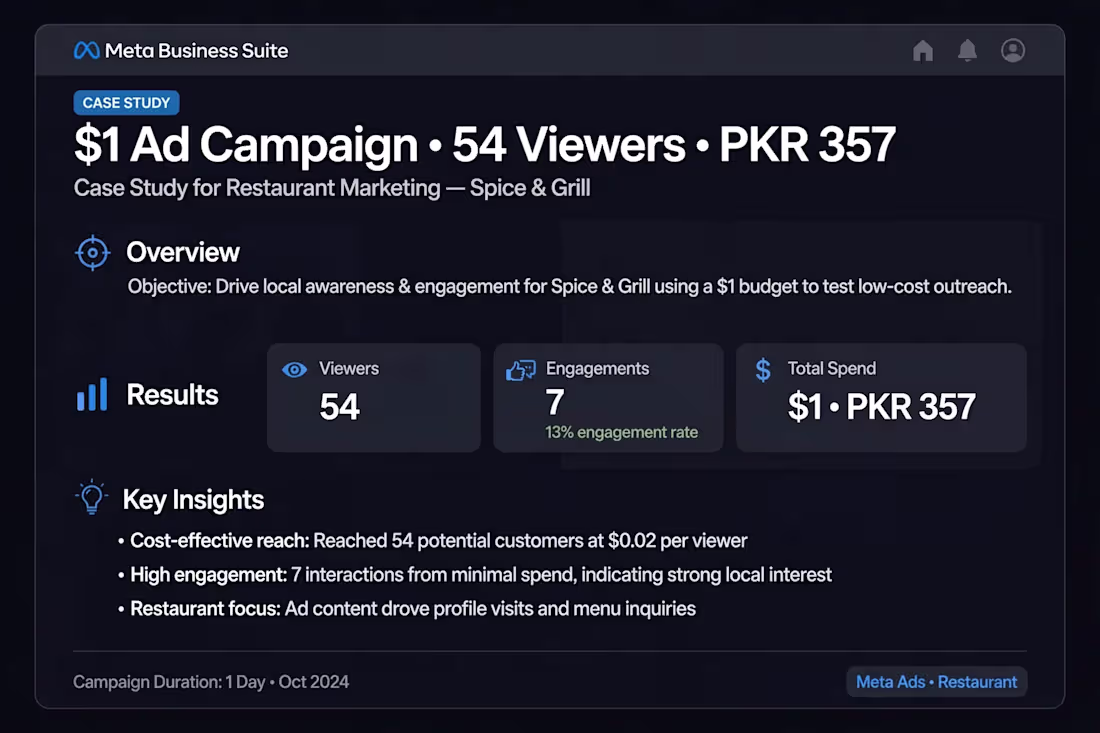Image resolution: width=1100 pixels, height=733 pixels.
Task: Select the Overview target icon
Action: pyautogui.click(x=93, y=253)
